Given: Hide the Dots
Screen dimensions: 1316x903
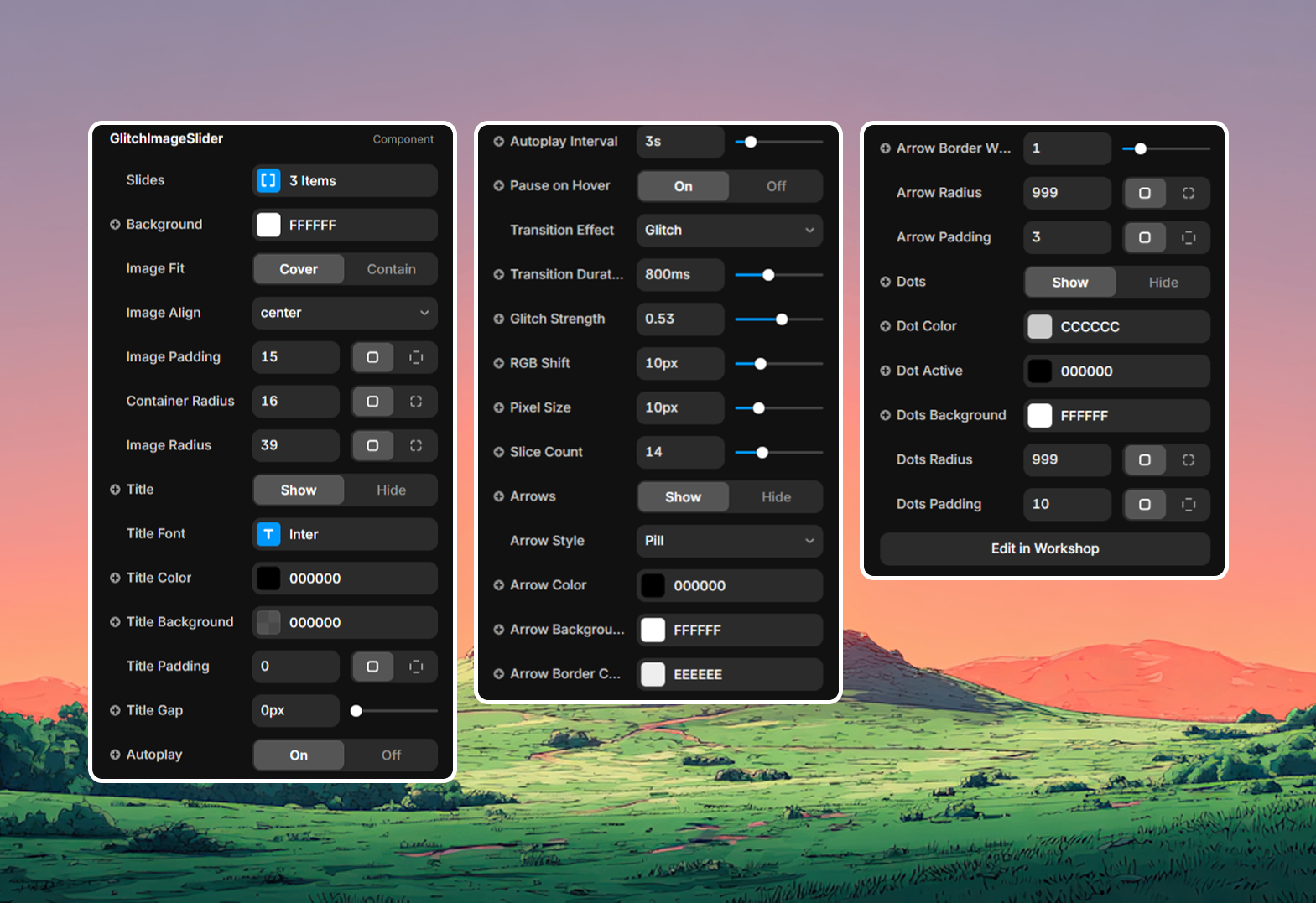Looking at the screenshot, I should coord(1163,283).
